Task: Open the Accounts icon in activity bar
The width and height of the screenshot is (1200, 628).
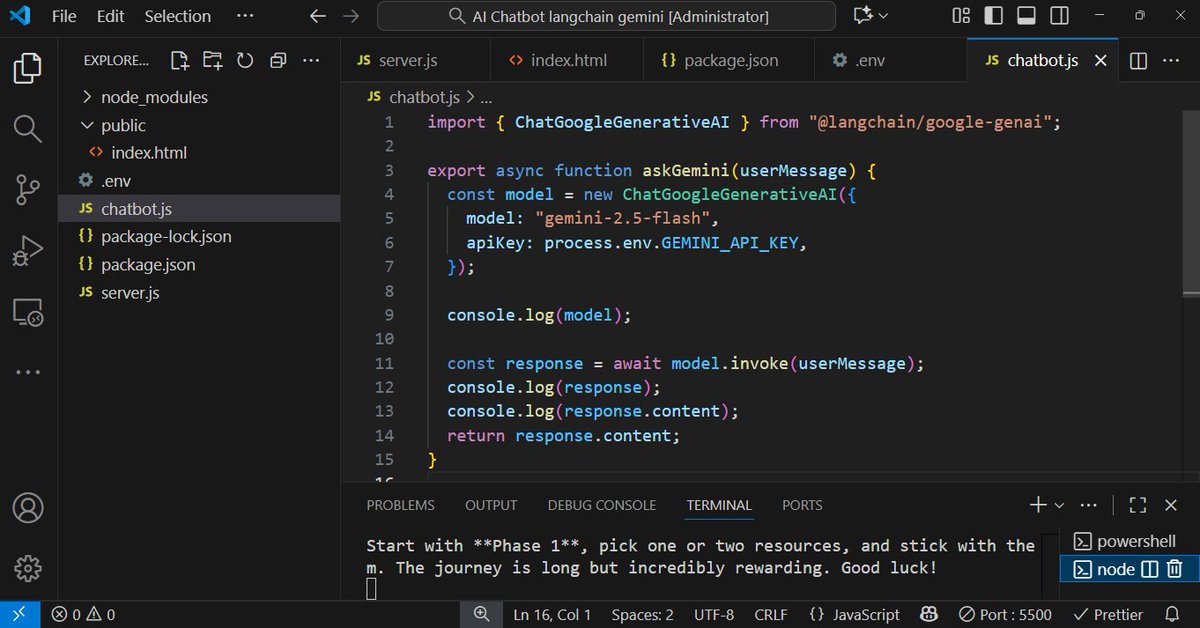Action: 27,508
